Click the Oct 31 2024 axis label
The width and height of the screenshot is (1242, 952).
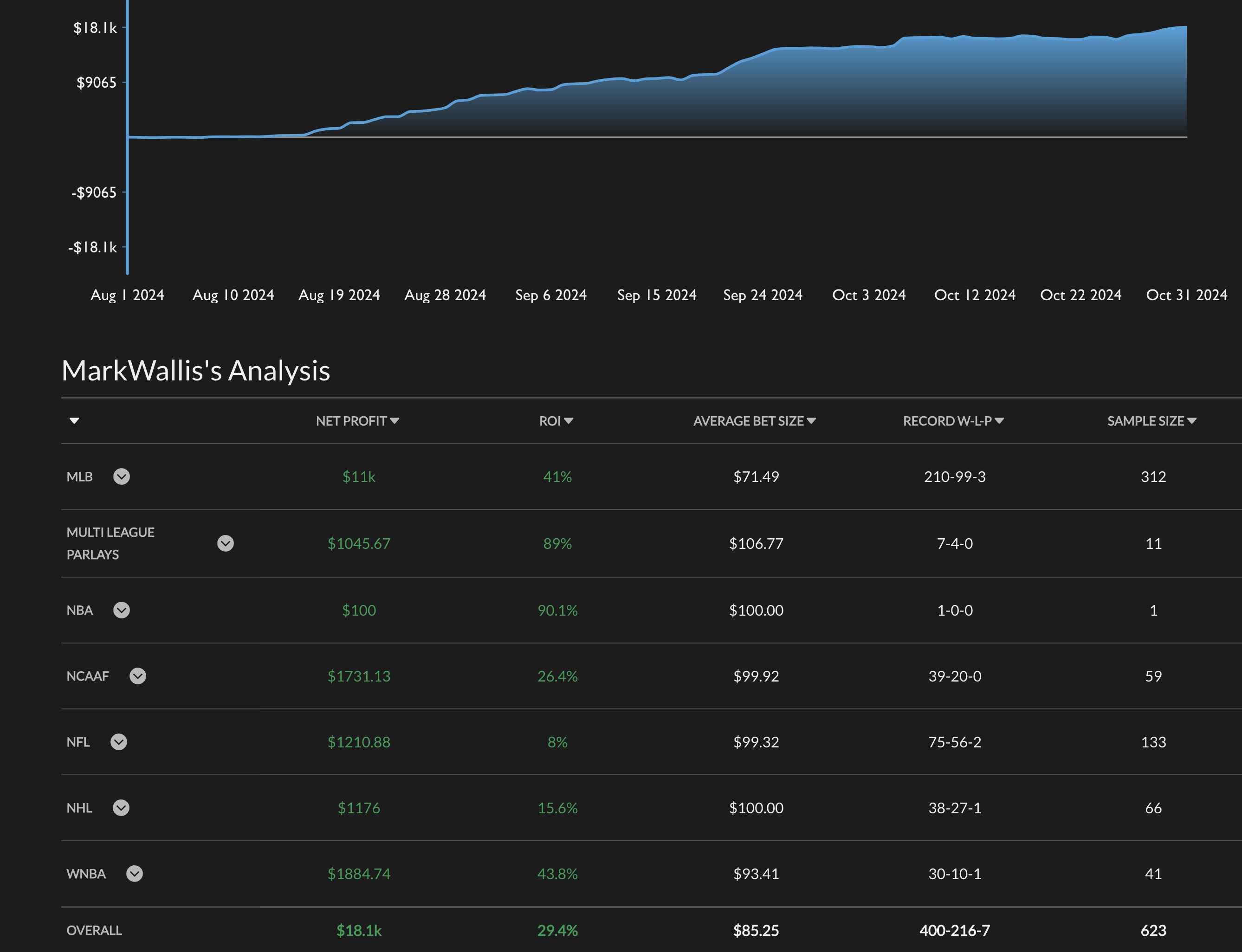coord(1186,295)
